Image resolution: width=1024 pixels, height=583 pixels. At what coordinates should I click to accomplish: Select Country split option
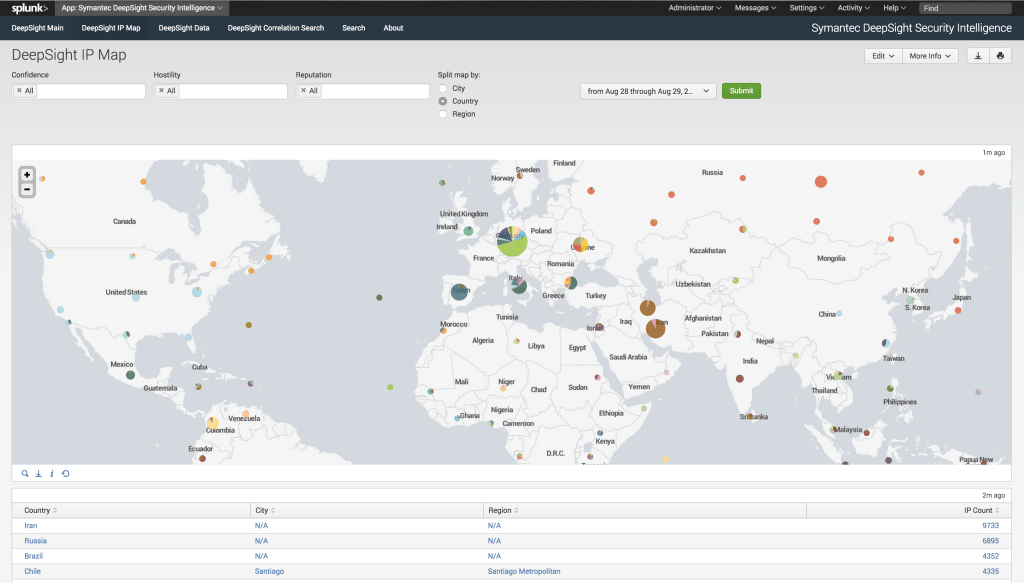coord(443,101)
